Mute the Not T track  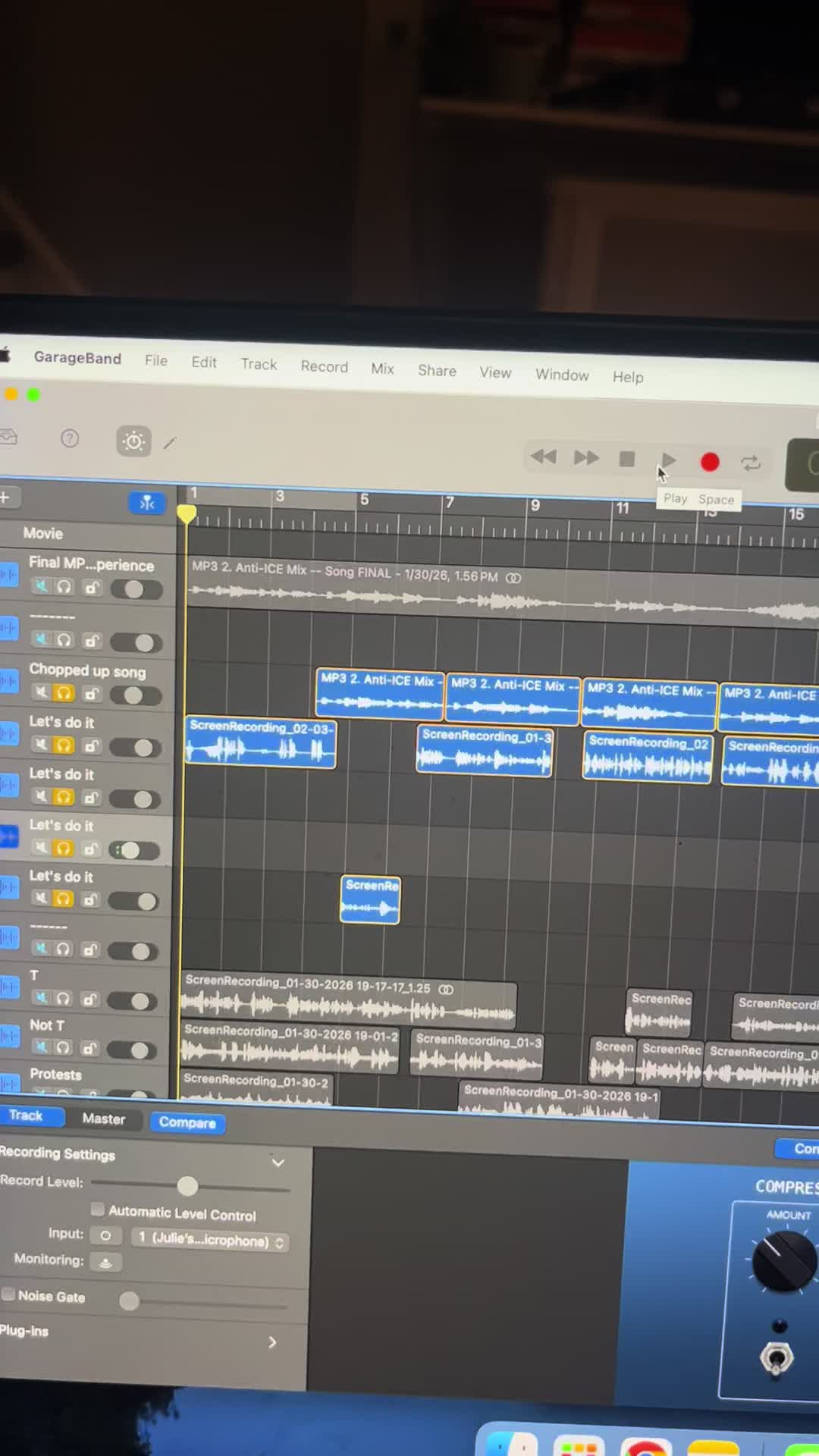coord(41,1046)
